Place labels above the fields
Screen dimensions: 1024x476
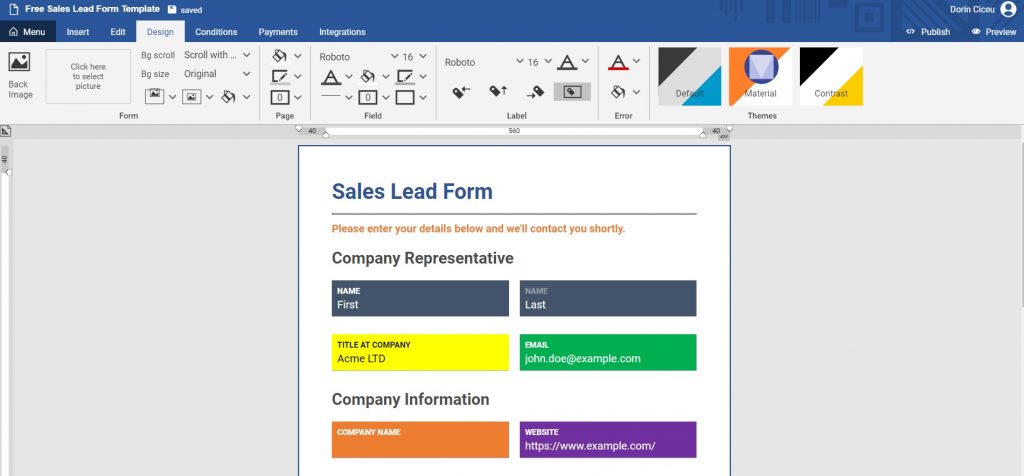497,92
